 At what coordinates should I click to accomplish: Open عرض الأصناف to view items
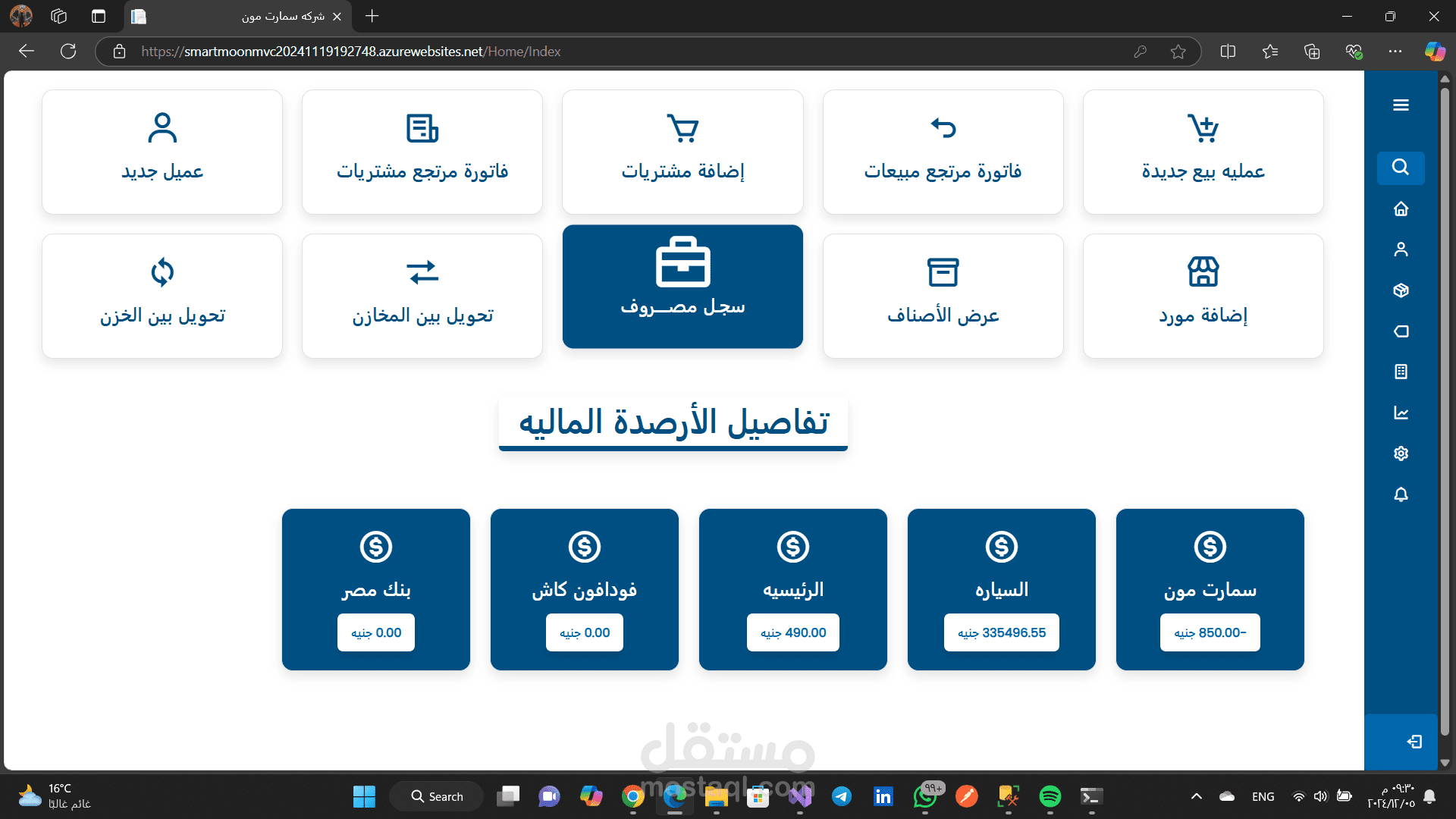[x=943, y=296]
